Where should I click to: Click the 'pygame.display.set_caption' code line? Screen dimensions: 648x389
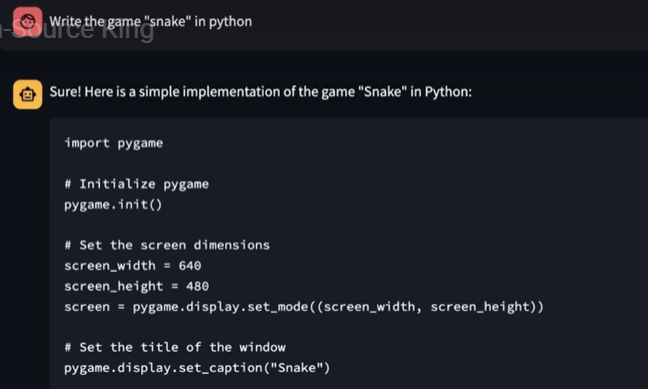coord(197,368)
